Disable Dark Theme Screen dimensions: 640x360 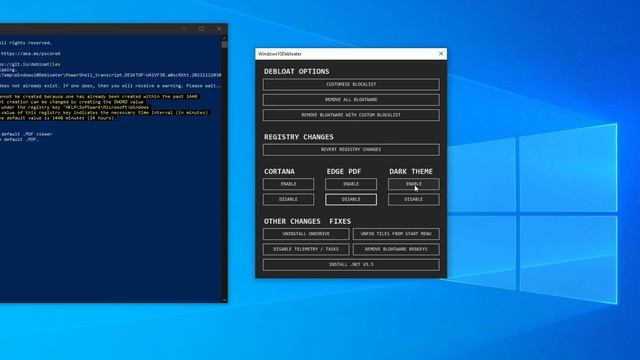click(413, 199)
